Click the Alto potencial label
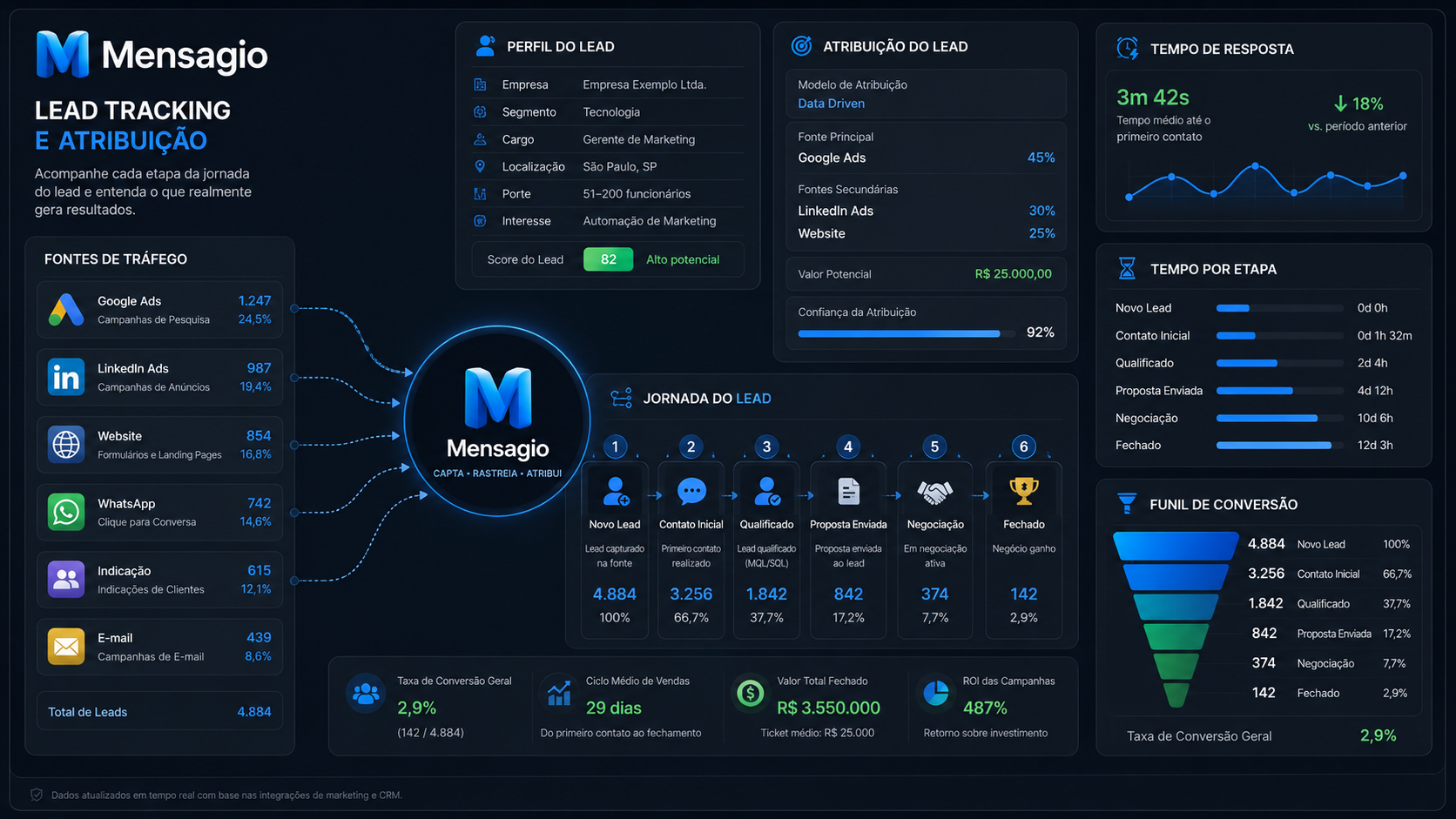The image size is (1456, 819). [683, 259]
